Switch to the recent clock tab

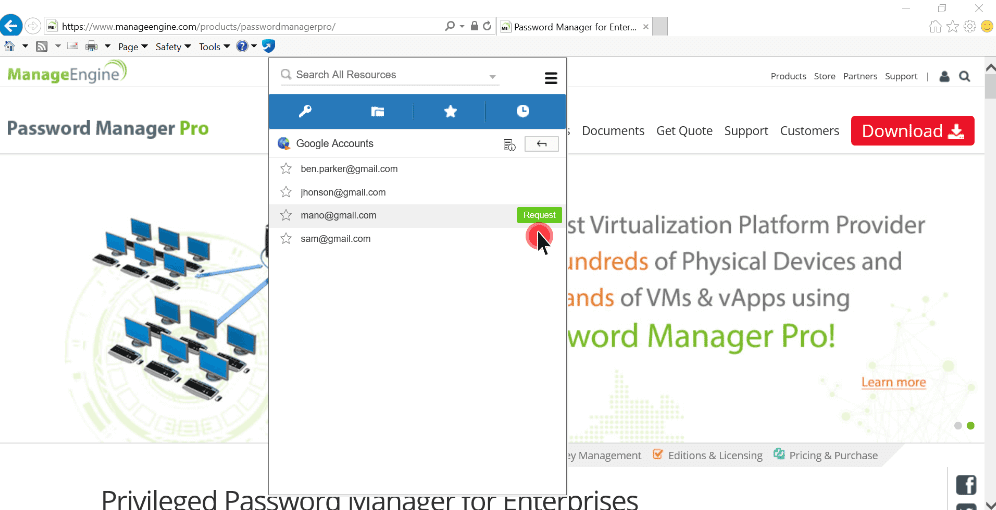pyautogui.click(x=522, y=111)
